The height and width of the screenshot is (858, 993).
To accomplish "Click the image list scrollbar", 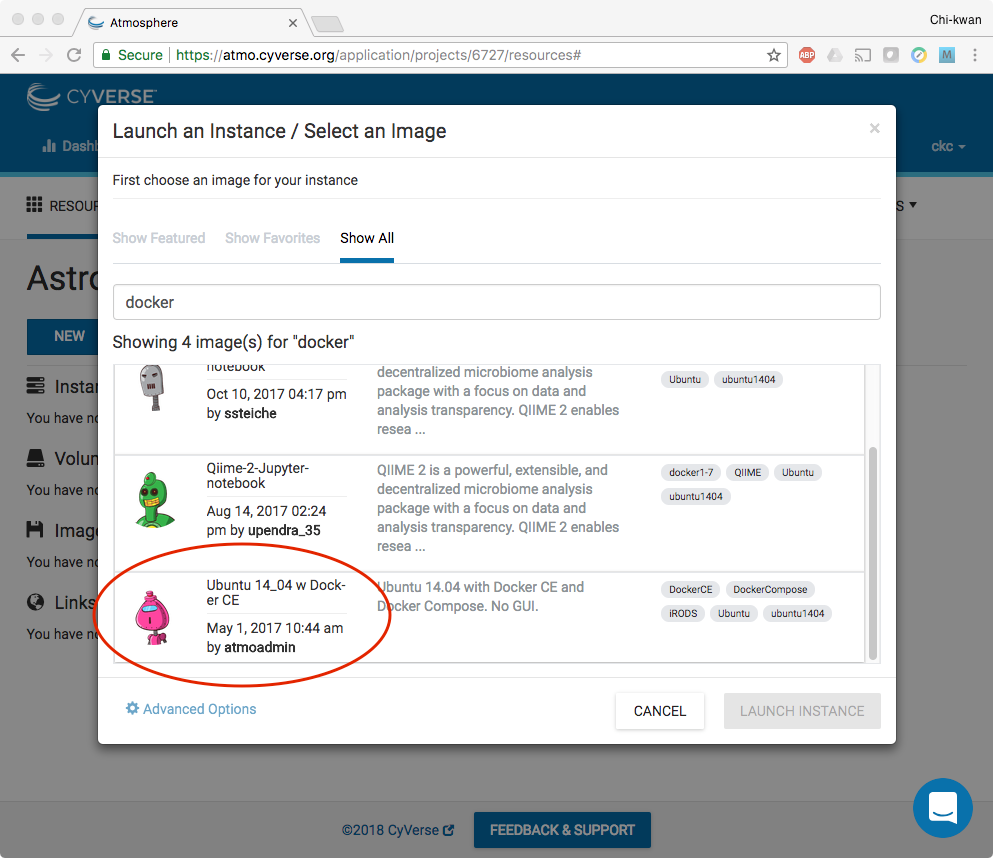I will coord(873,553).
